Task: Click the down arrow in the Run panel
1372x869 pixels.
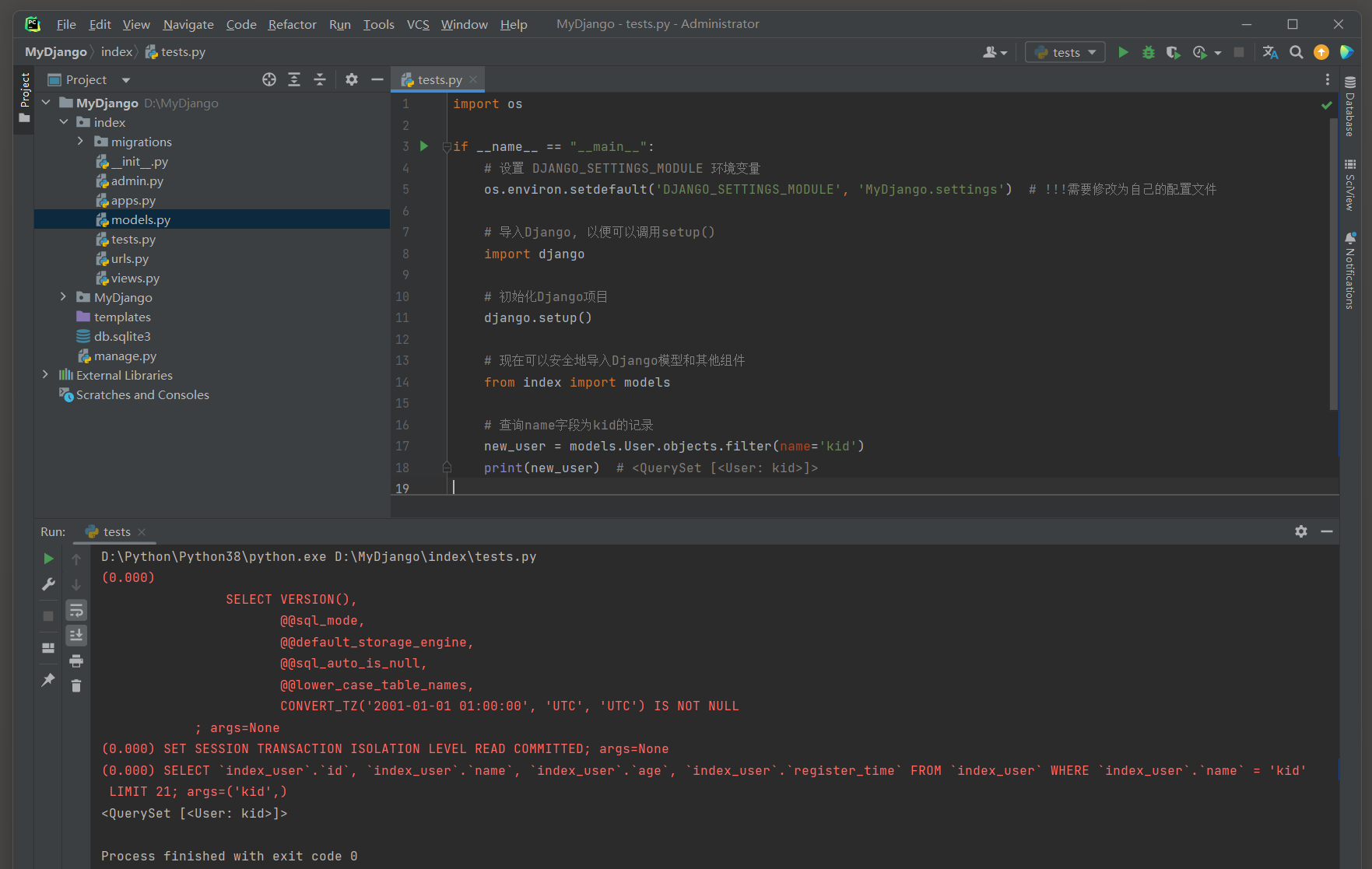Action: [x=76, y=584]
